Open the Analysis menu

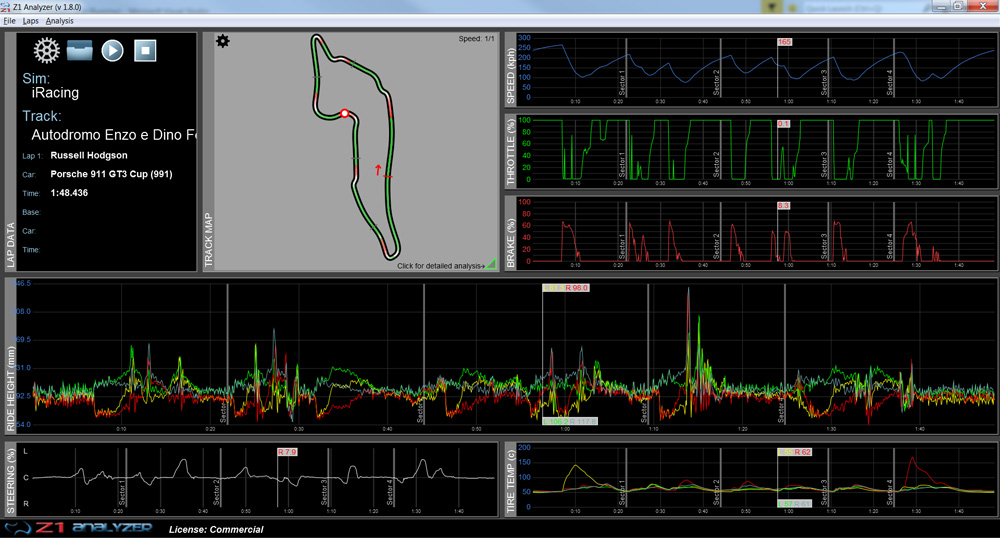click(59, 21)
